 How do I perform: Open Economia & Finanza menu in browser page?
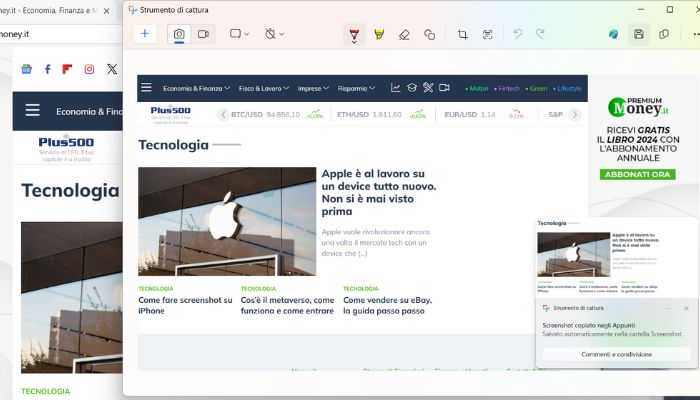click(89, 112)
